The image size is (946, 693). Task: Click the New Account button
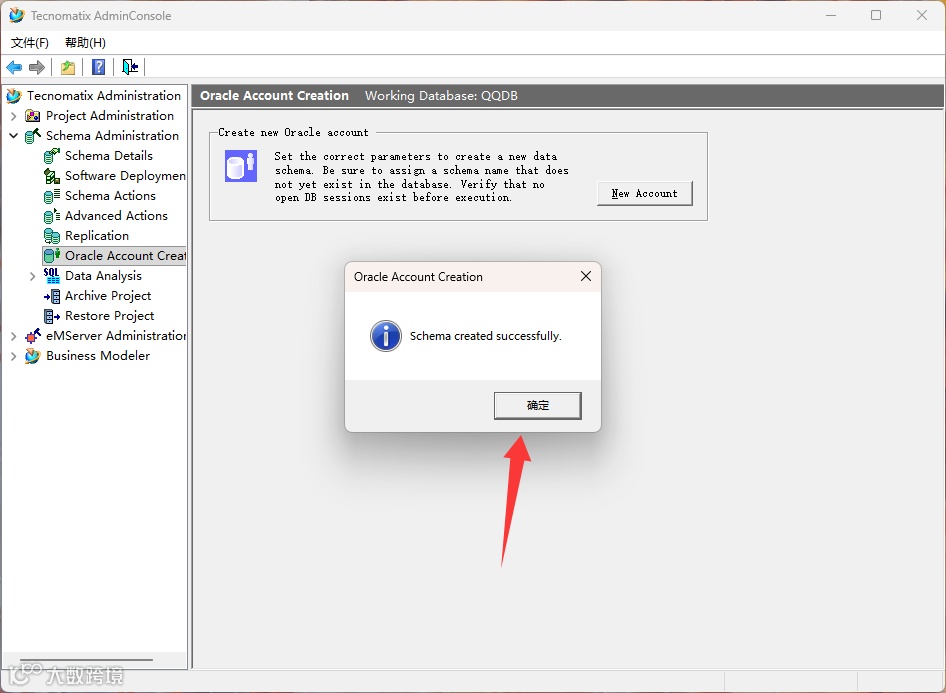(x=644, y=194)
